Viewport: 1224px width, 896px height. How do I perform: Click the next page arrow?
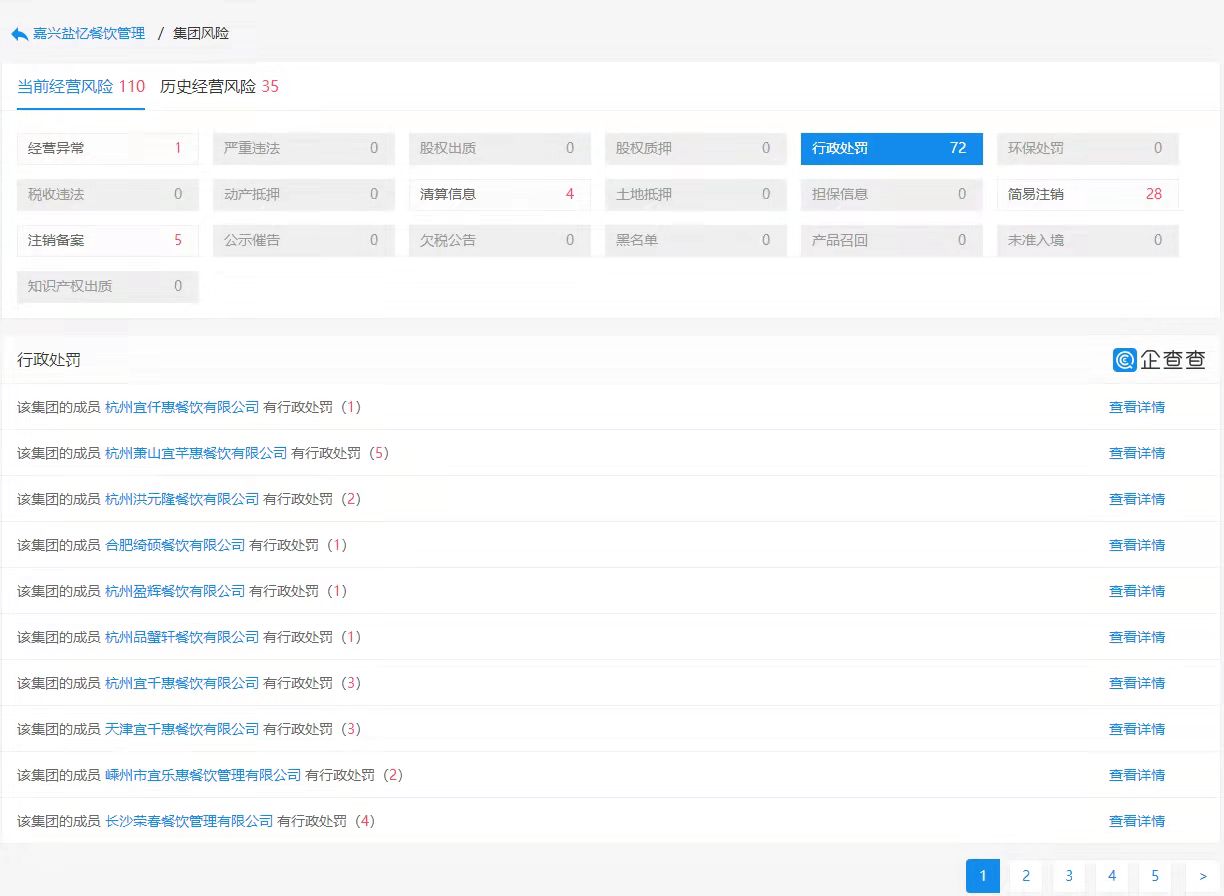(1203, 876)
